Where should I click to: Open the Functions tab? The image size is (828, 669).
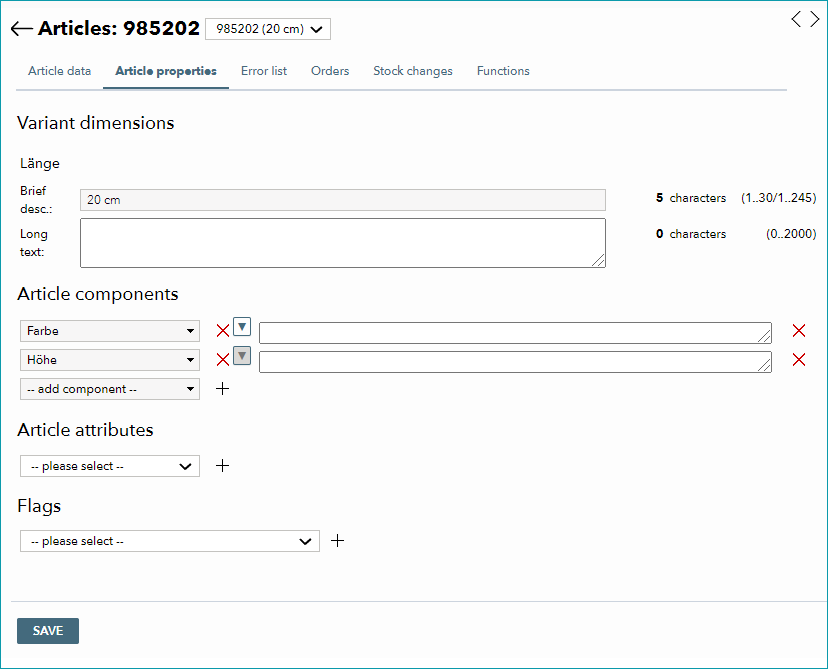pyautogui.click(x=503, y=71)
